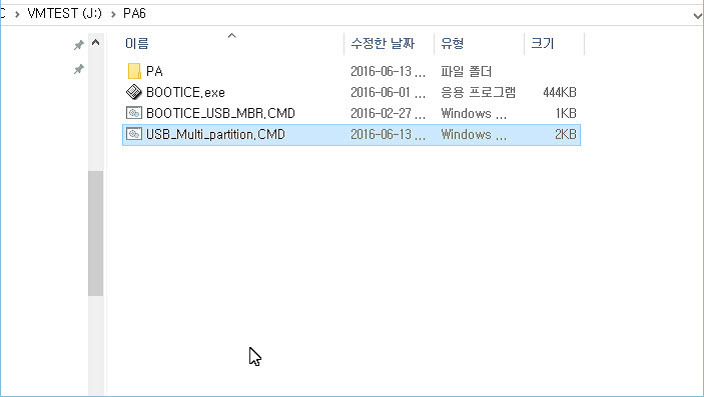Click the upper pin icon in navigation pane
This screenshot has width=704, height=397.
79,45
